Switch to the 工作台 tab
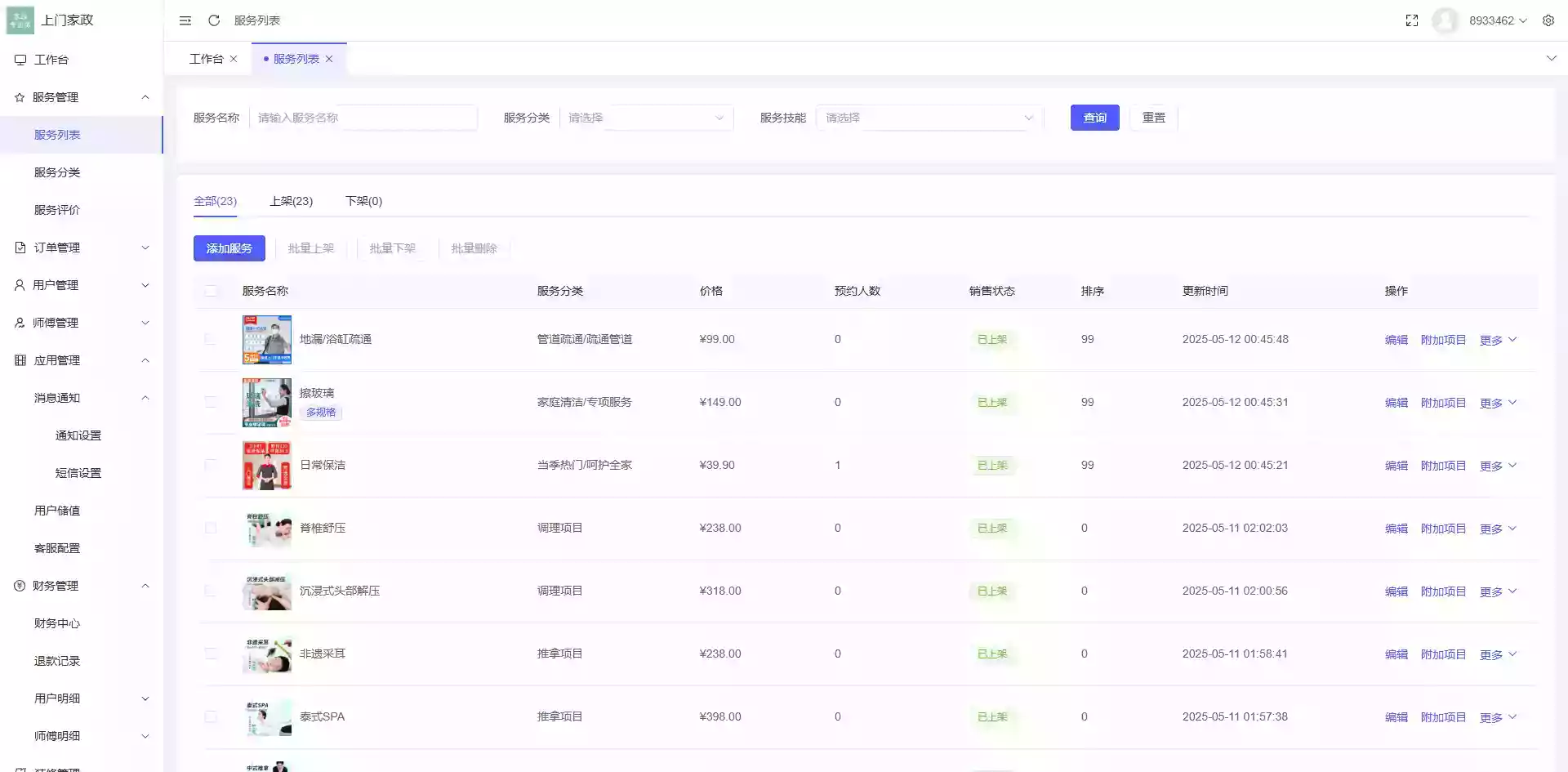This screenshot has height=772, width=1568. (207, 58)
